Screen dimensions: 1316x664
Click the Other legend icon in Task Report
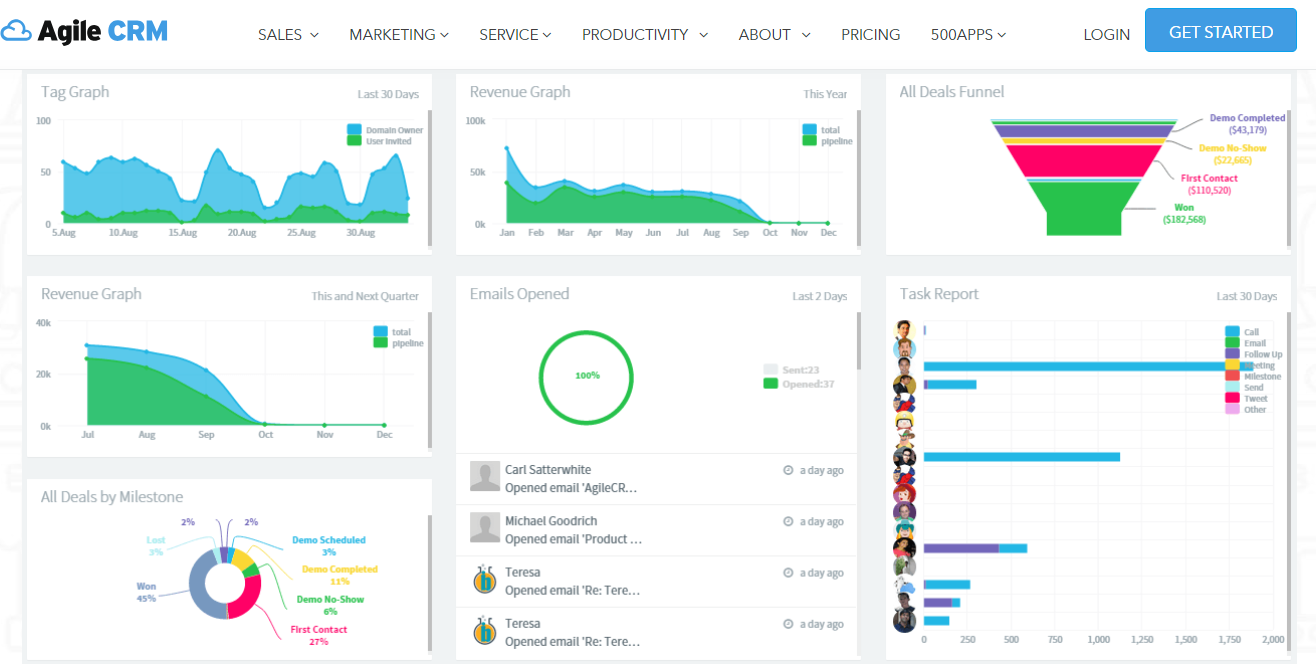click(1232, 409)
